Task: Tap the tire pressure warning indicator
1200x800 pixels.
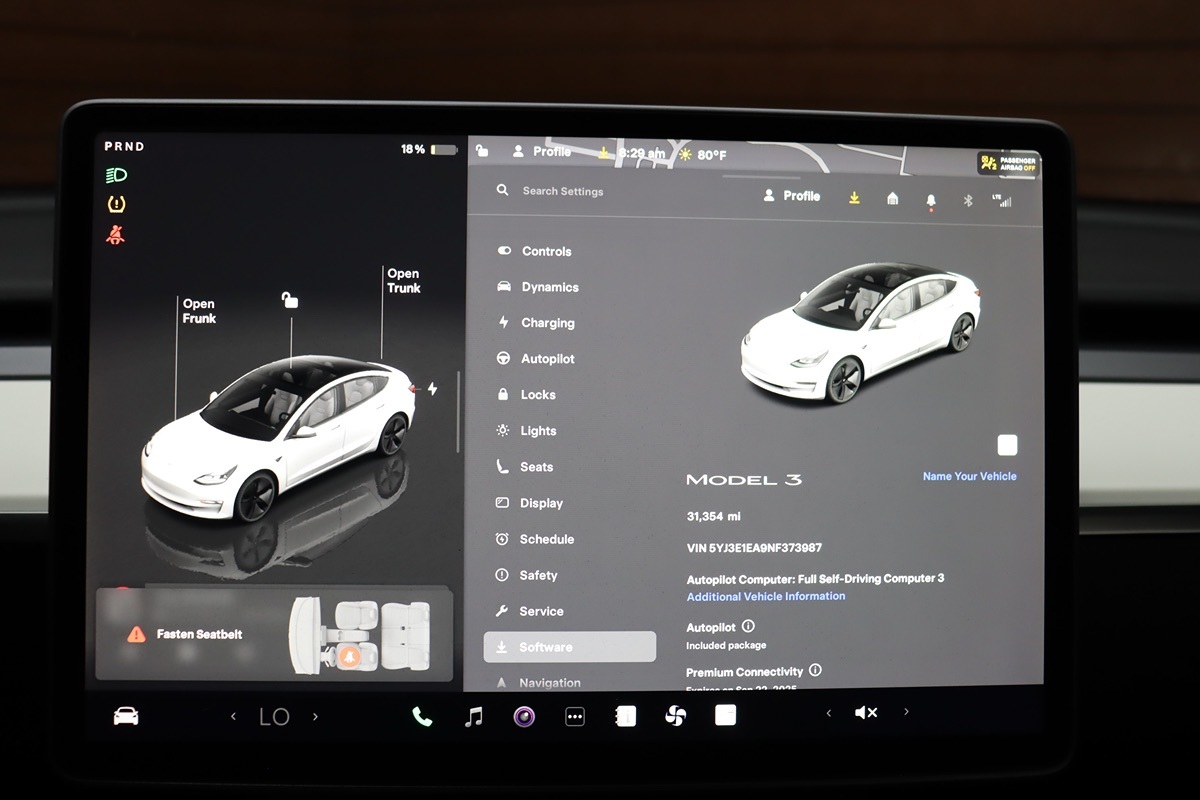Action: pyautogui.click(x=116, y=204)
